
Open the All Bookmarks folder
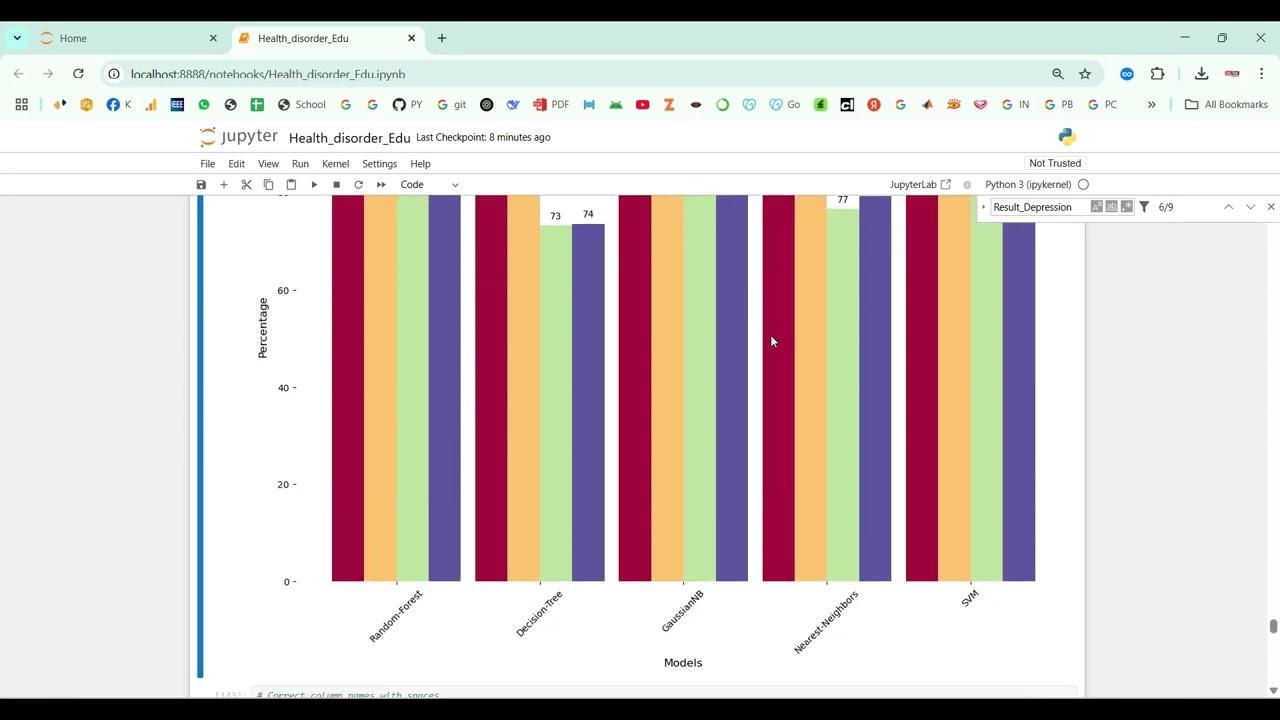click(1226, 104)
